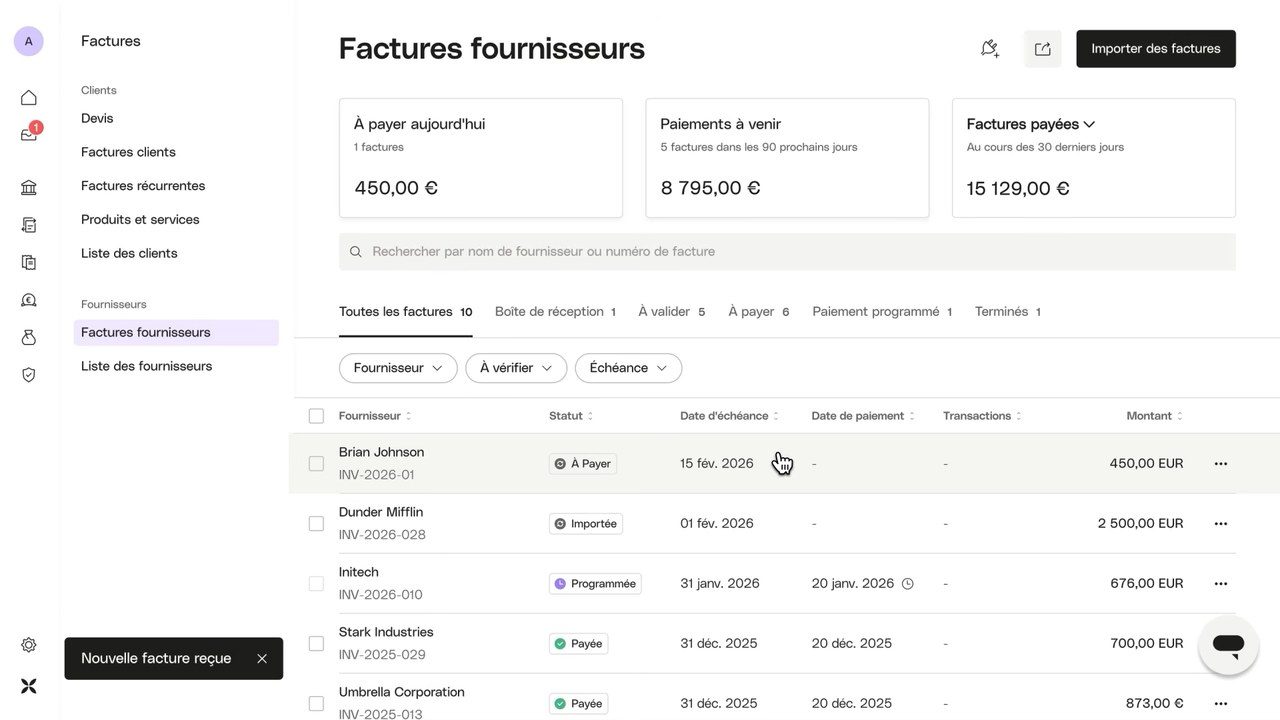Open Factures clients in sidebar

coord(128,152)
